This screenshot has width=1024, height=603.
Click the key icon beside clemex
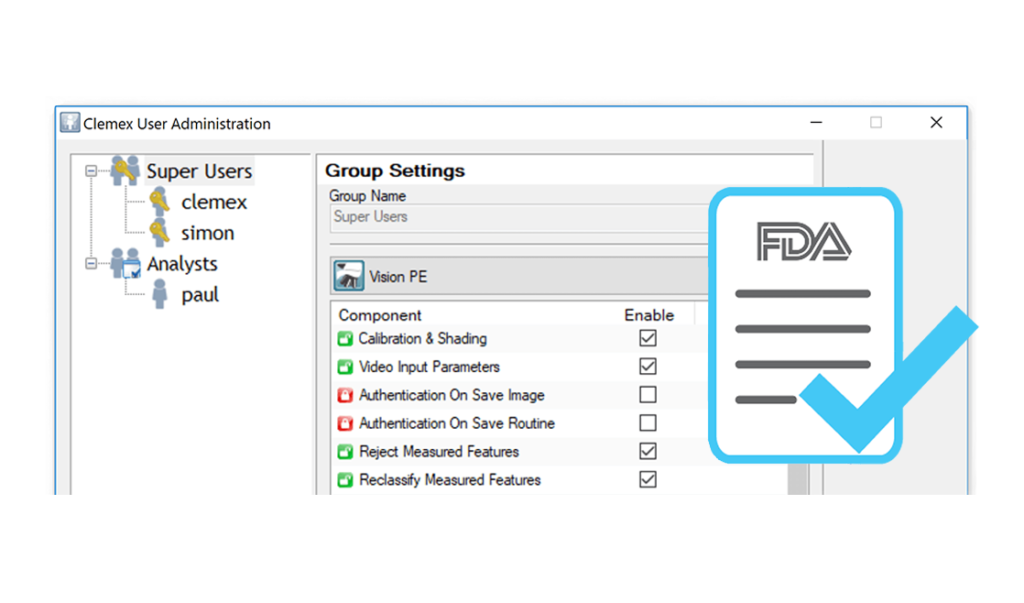coord(159,202)
